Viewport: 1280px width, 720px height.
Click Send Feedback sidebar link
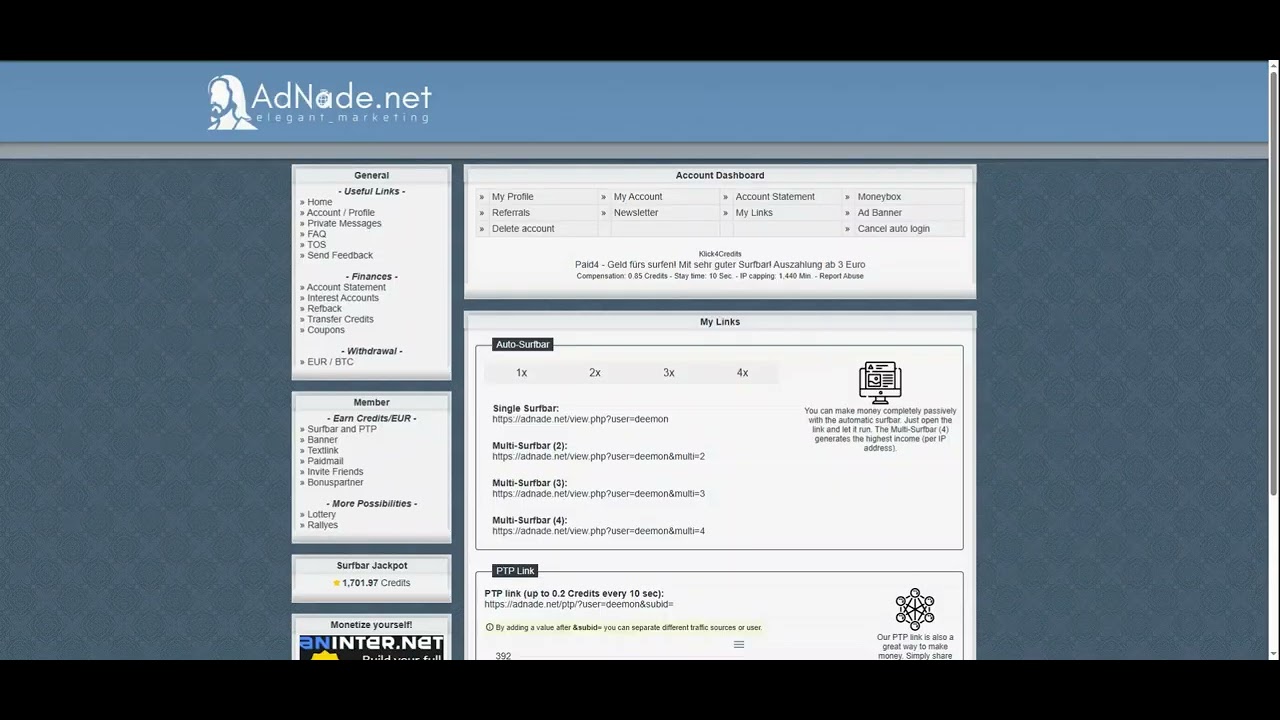tap(340, 256)
